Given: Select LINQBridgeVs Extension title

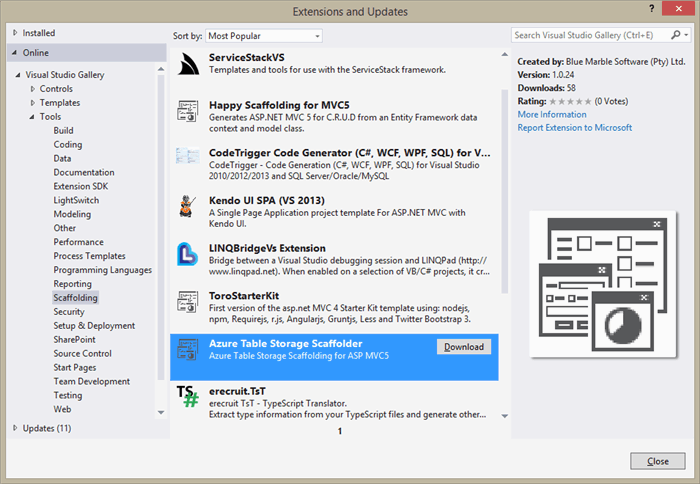Looking at the screenshot, I should [267, 248].
